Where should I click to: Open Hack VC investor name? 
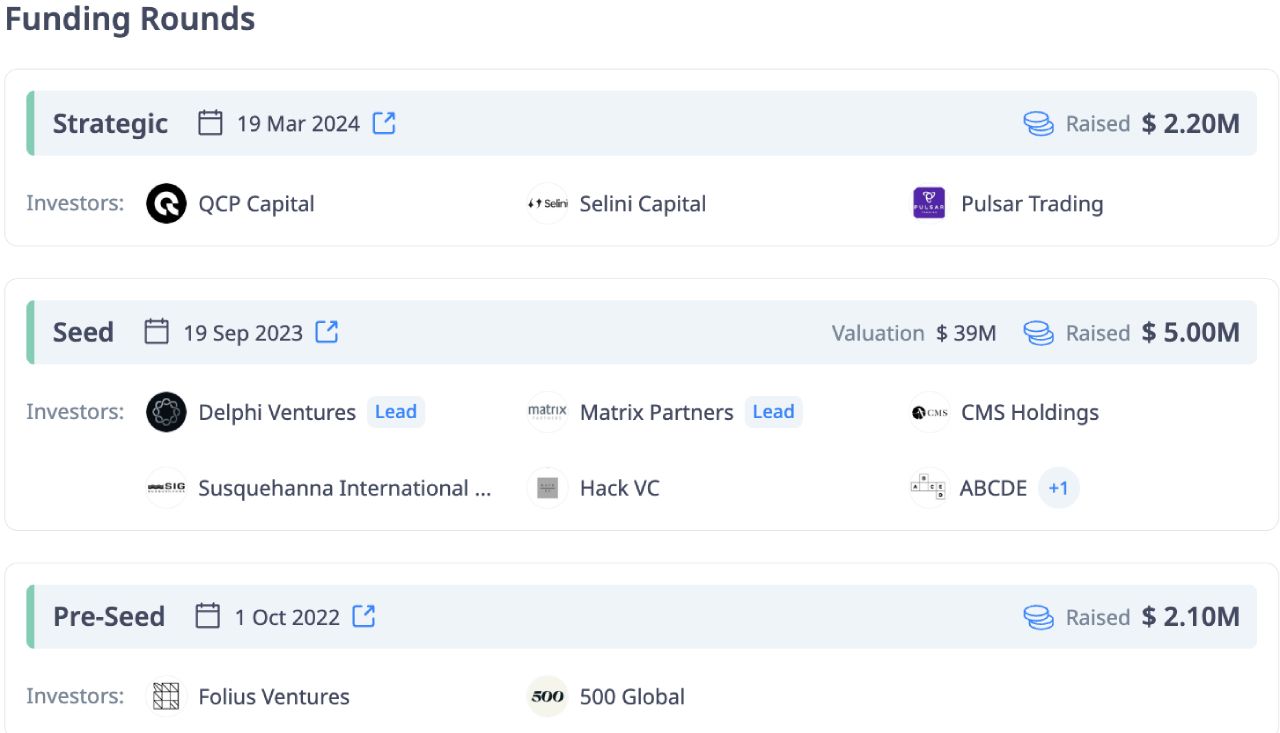(620, 488)
